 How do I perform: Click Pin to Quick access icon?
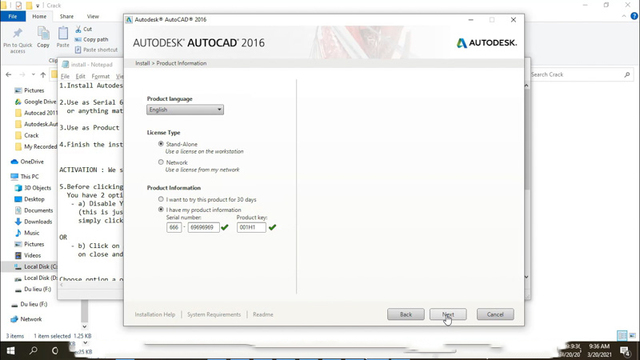pos(18,33)
